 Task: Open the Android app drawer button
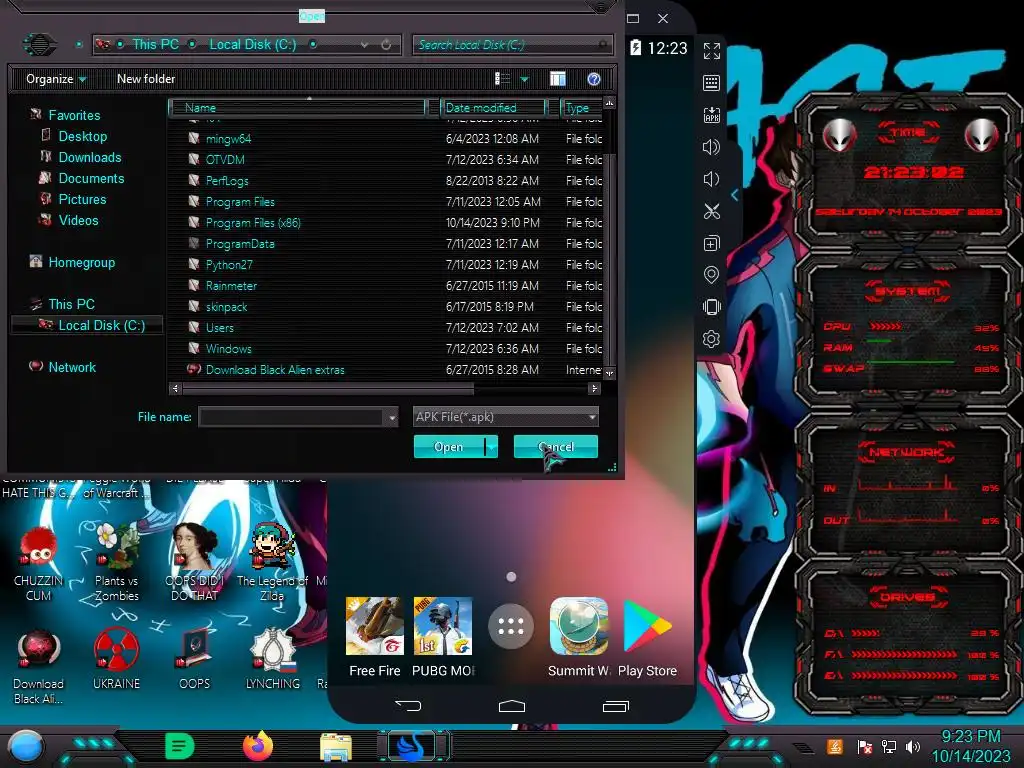[511, 627]
